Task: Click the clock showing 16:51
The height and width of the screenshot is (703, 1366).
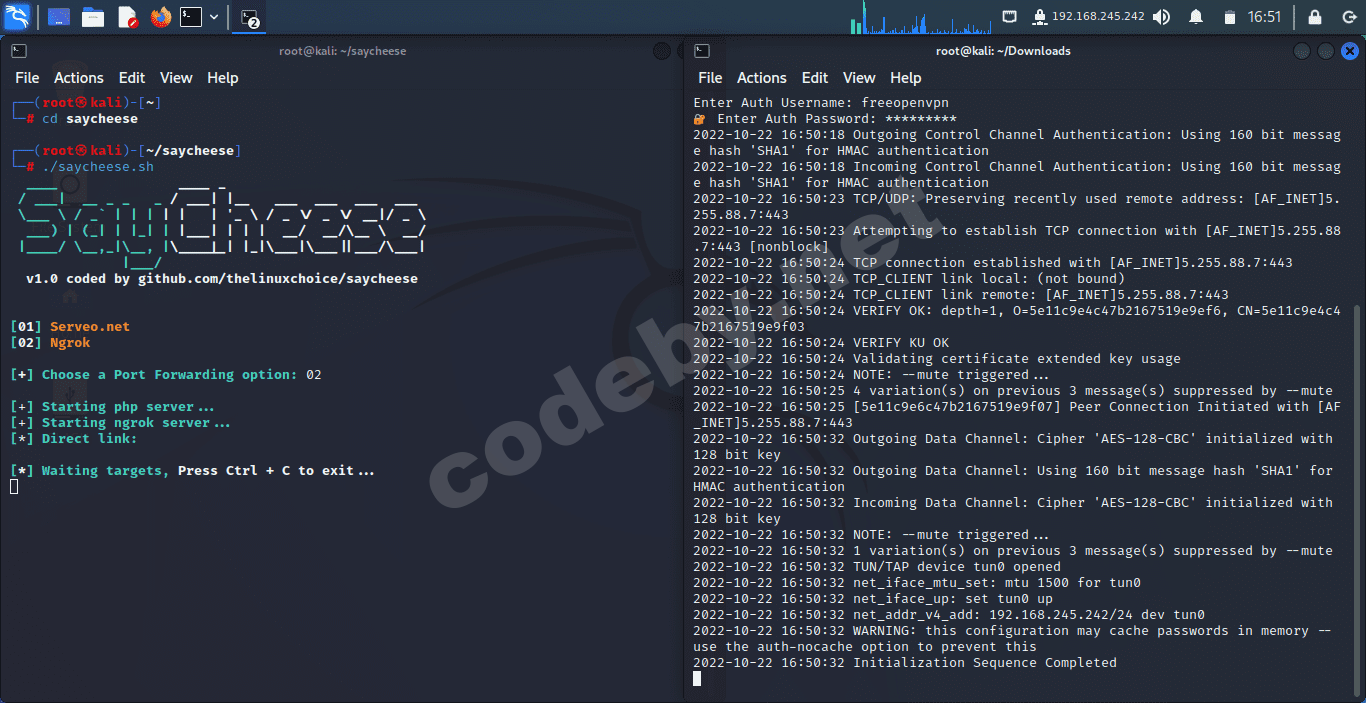Action: (x=1265, y=17)
